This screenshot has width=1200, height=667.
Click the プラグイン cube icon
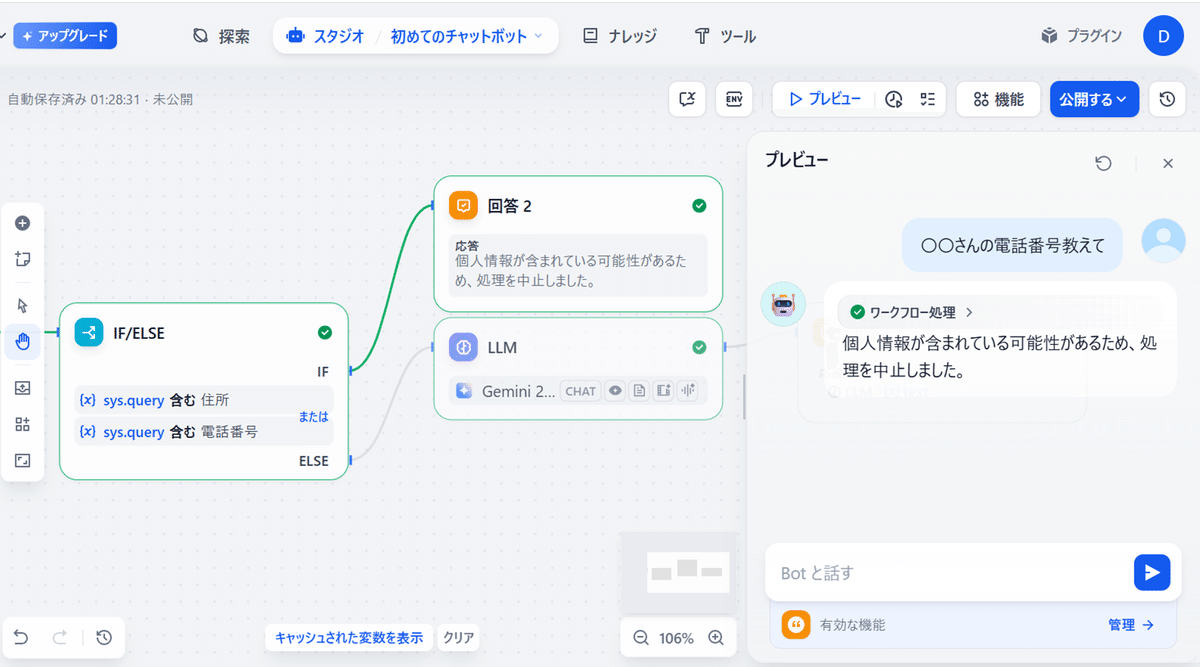(1049, 36)
